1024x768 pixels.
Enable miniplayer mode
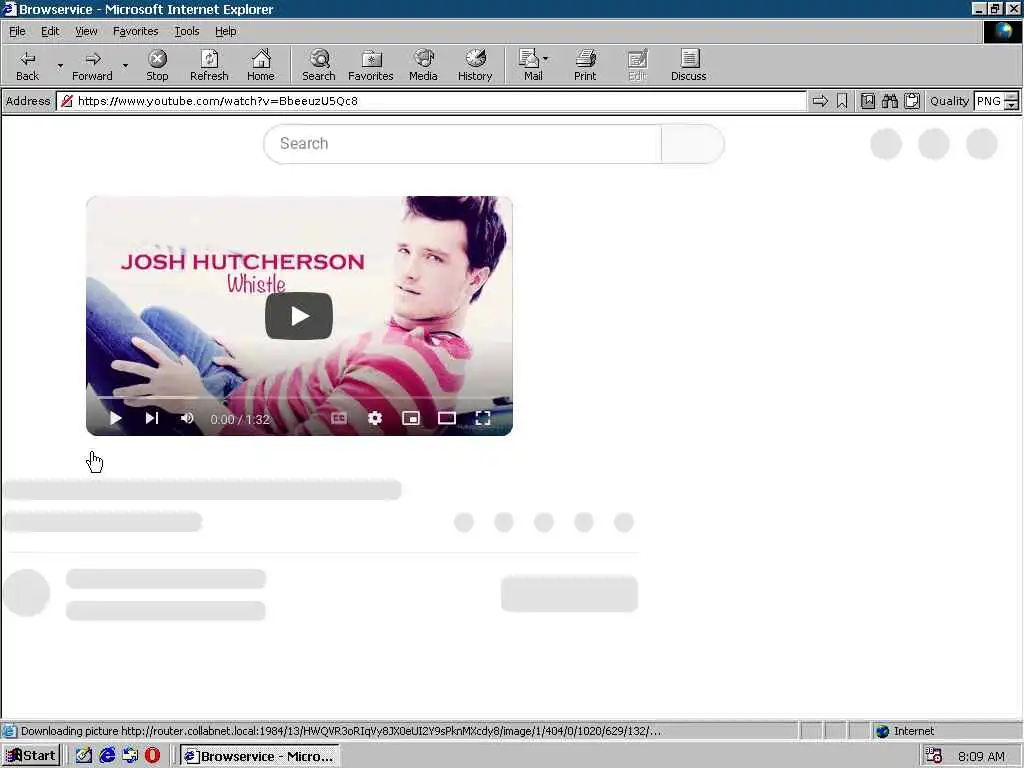point(411,418)
